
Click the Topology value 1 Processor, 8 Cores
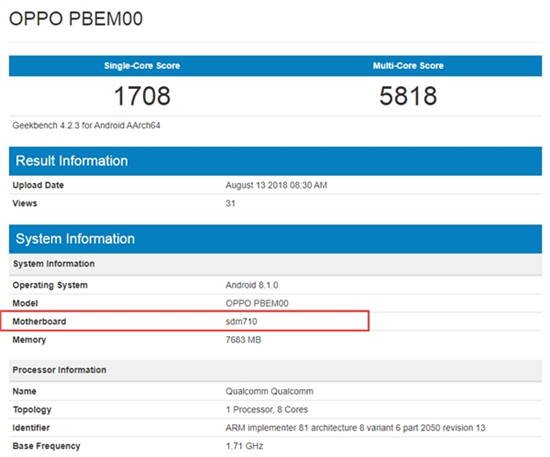pyautogui.click(x=267, y=410)
